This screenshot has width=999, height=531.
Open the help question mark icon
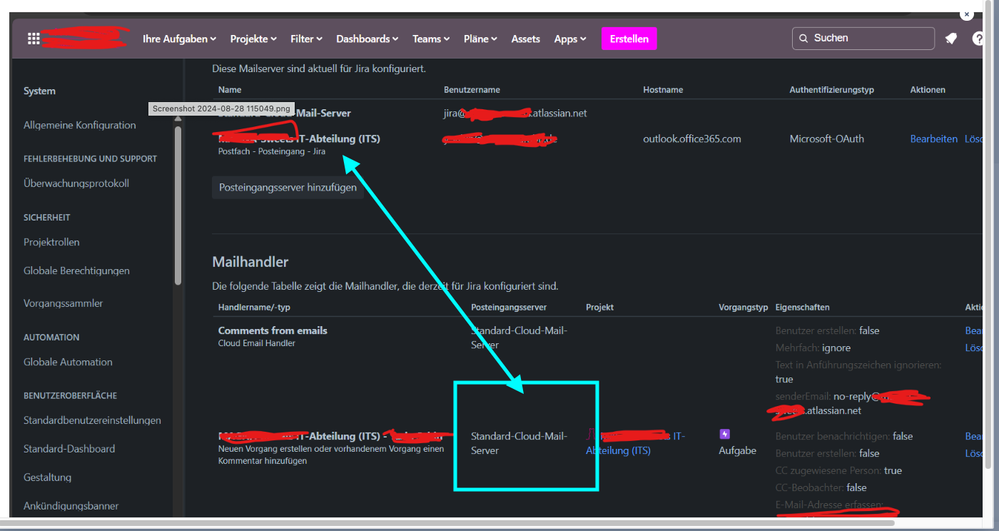979,39
